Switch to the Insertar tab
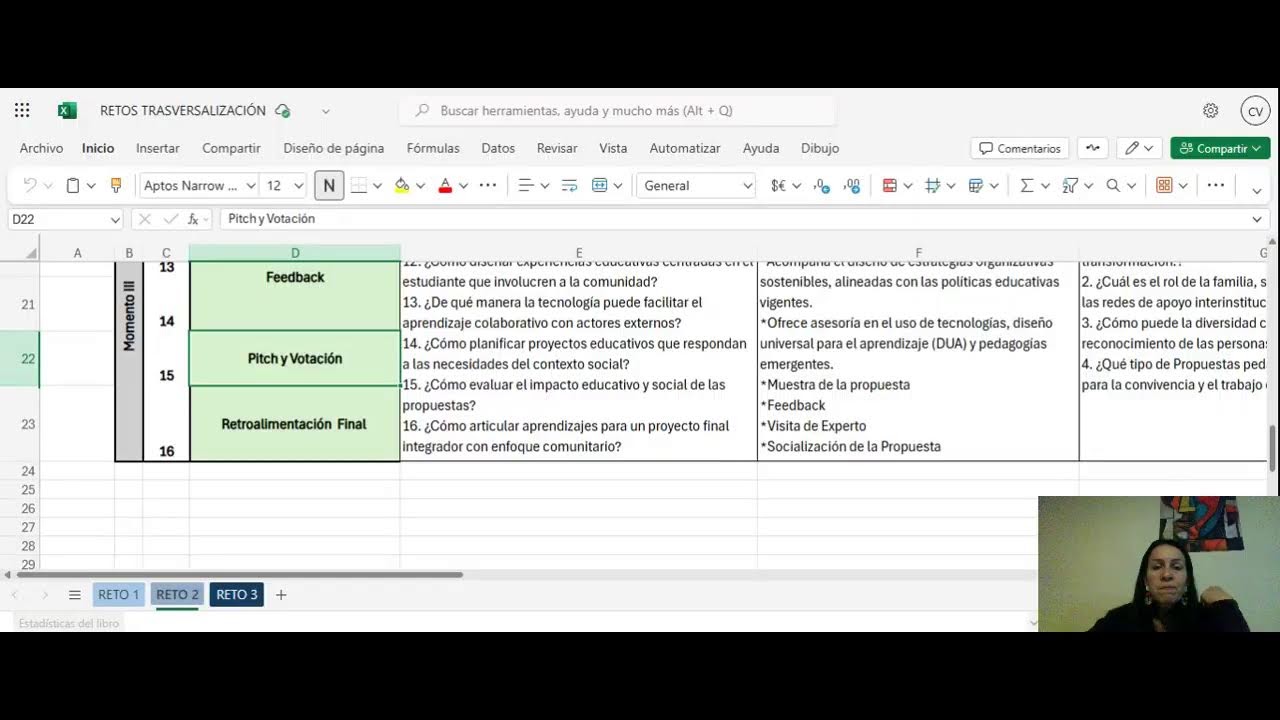The width and height of the screenshot is (1280, 720). pyautogui.click(x=158, y=148)
